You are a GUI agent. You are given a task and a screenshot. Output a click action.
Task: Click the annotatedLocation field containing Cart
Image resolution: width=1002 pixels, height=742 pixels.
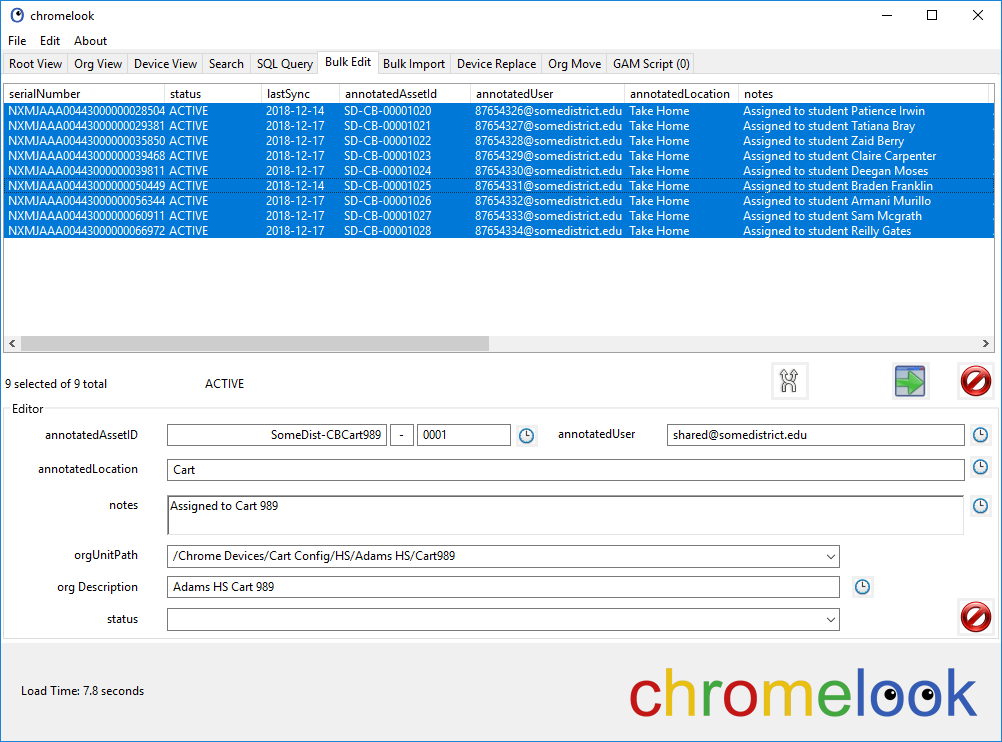[x=566, y=470]
